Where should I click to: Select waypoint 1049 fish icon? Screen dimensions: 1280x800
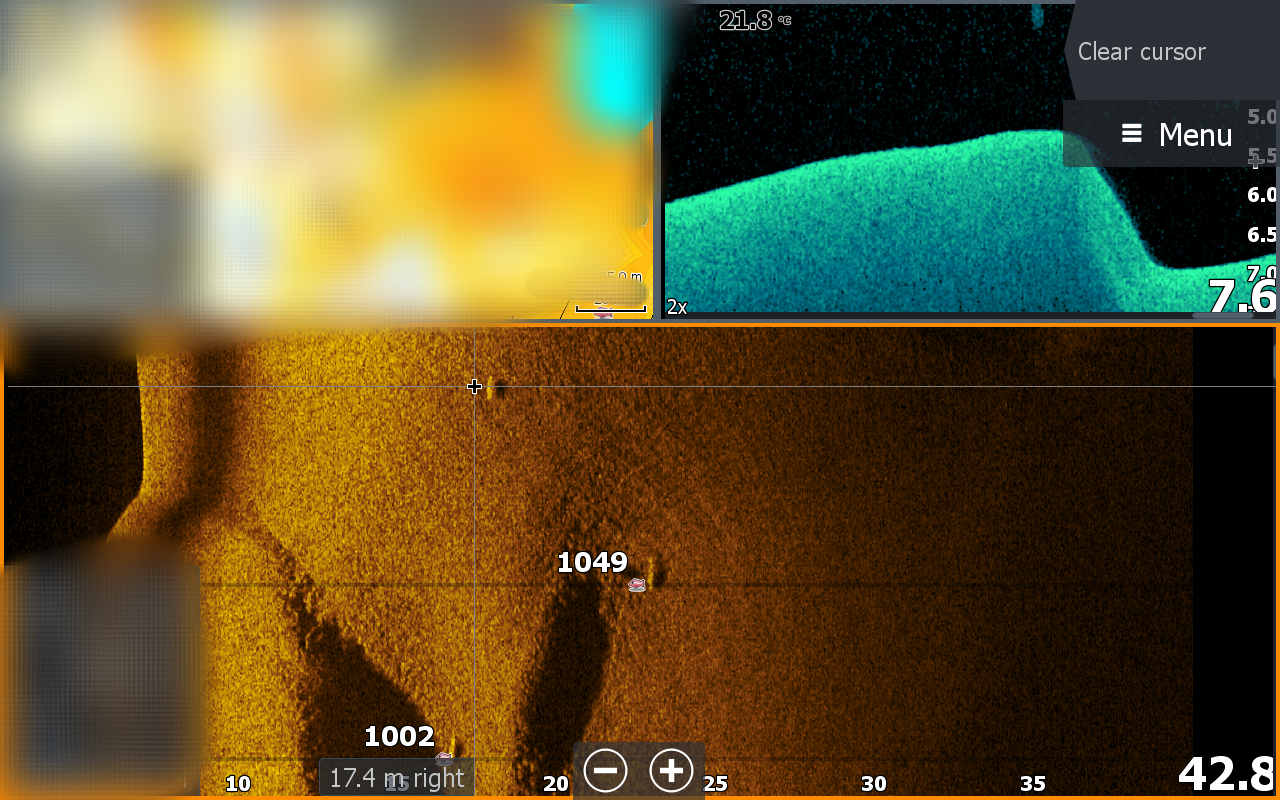click(x=637, y=585)
